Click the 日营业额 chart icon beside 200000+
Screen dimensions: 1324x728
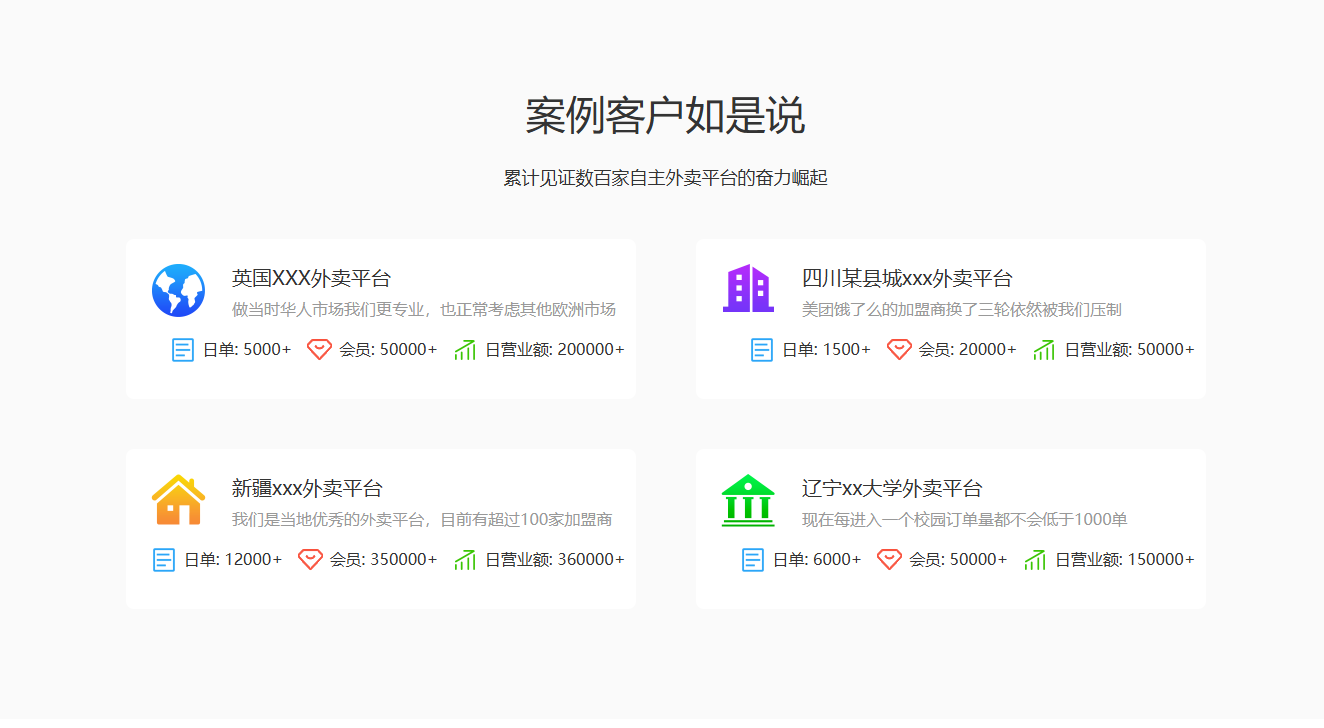point(465,350)
